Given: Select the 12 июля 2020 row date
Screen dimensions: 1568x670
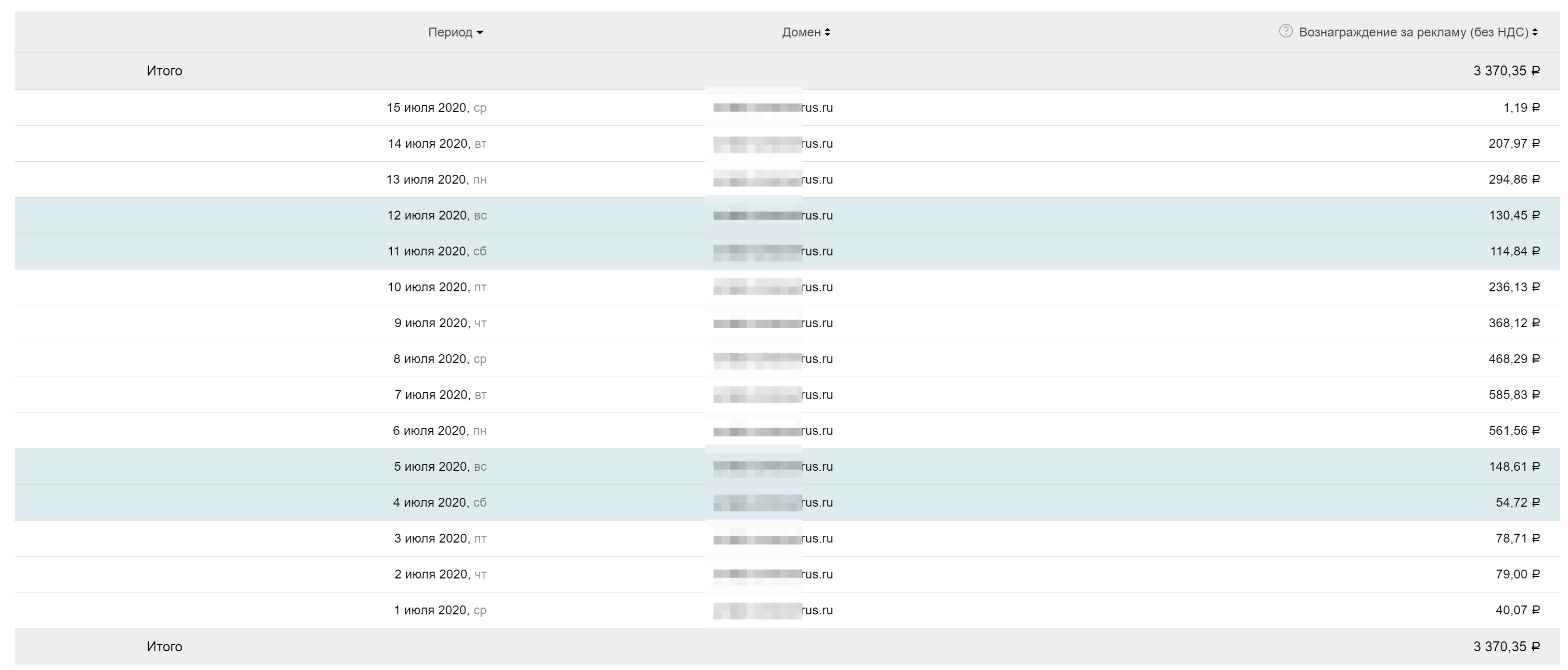Looking at the screenshot, I should pyautogui.click(x=436, y=215).
